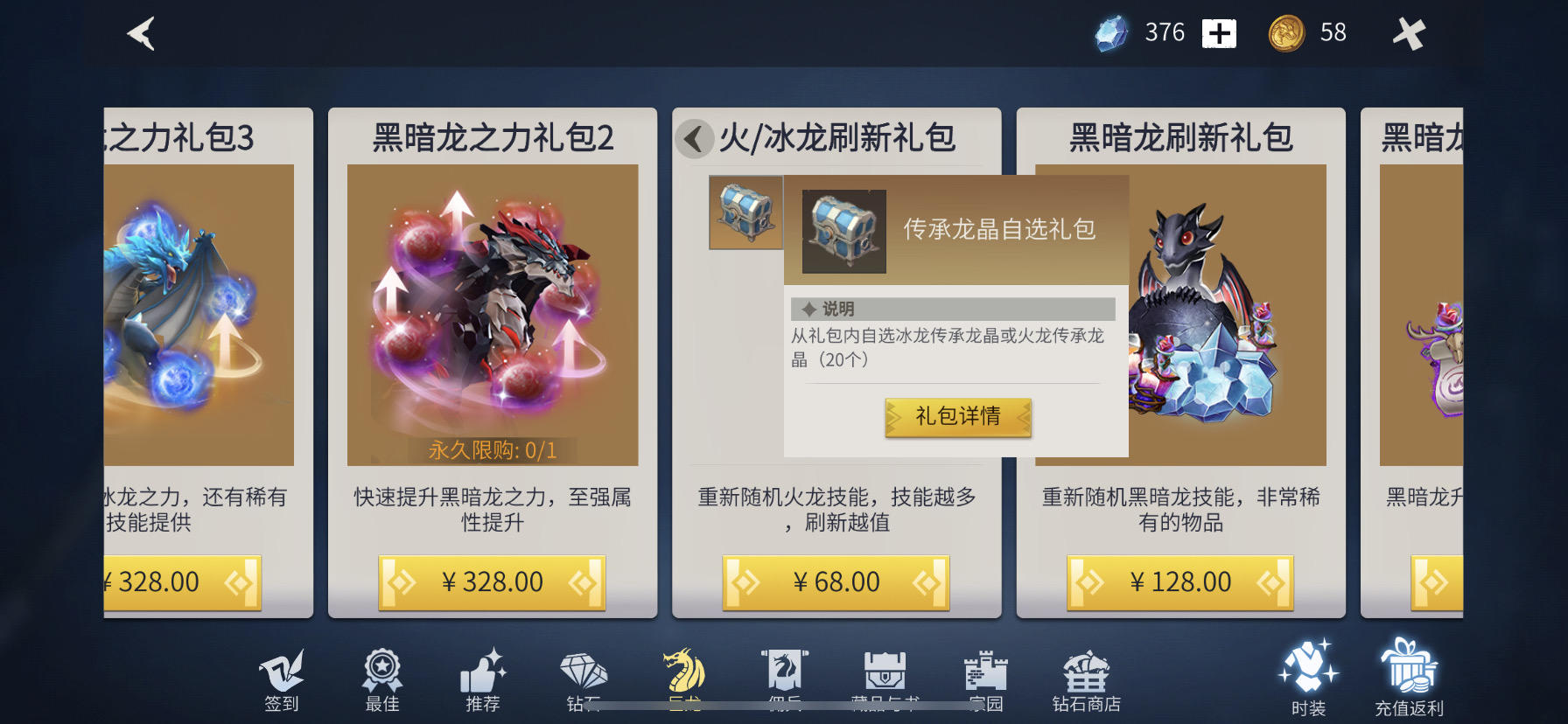Select the golden dragon icon tab
Screen dimensions: 1568x724
(x=684, y=679)
